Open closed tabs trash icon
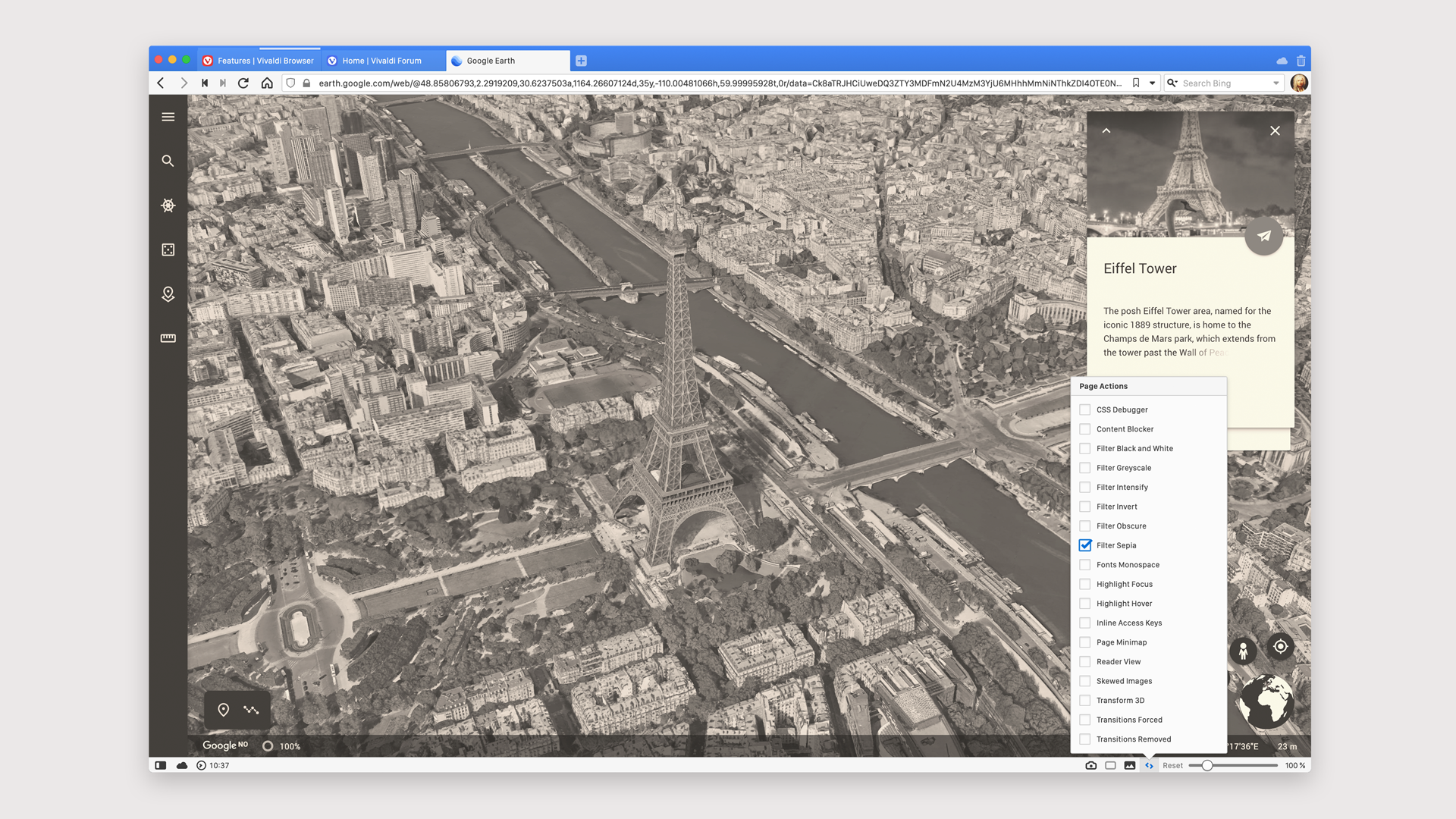The width and height of the screenshot is (1456, 819). coord(1301,61)
